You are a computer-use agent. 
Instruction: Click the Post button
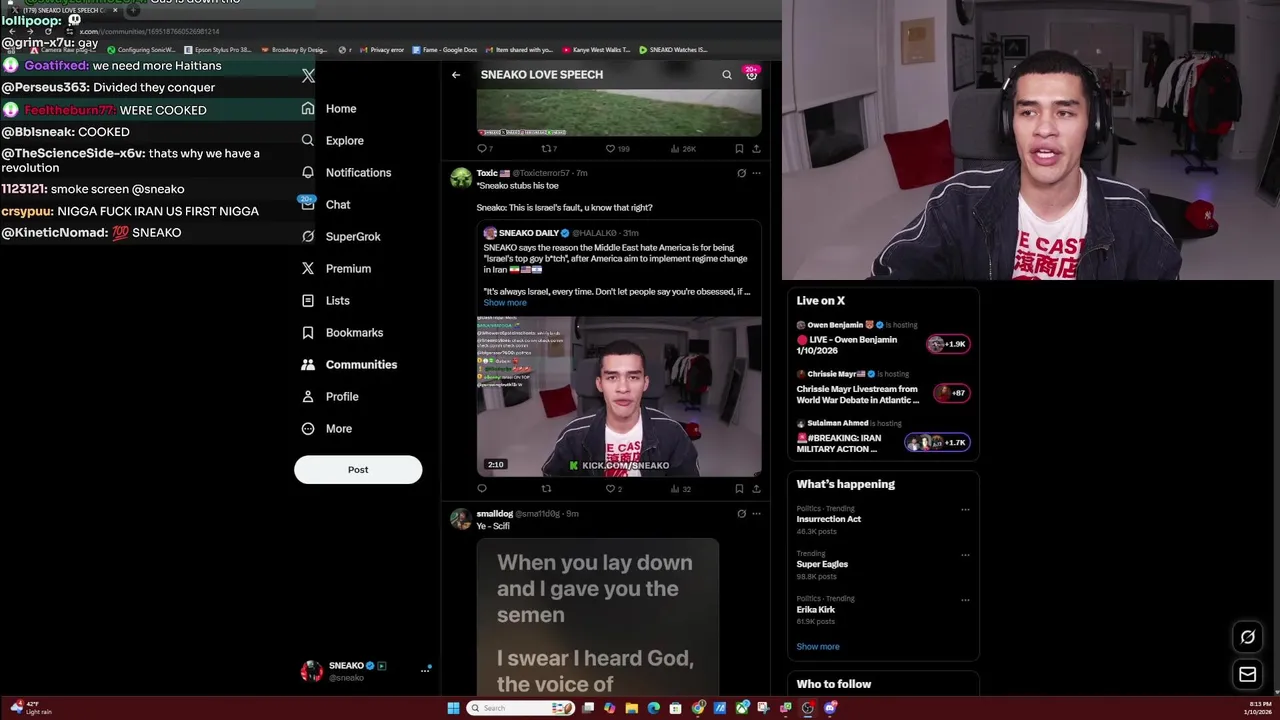358,469
